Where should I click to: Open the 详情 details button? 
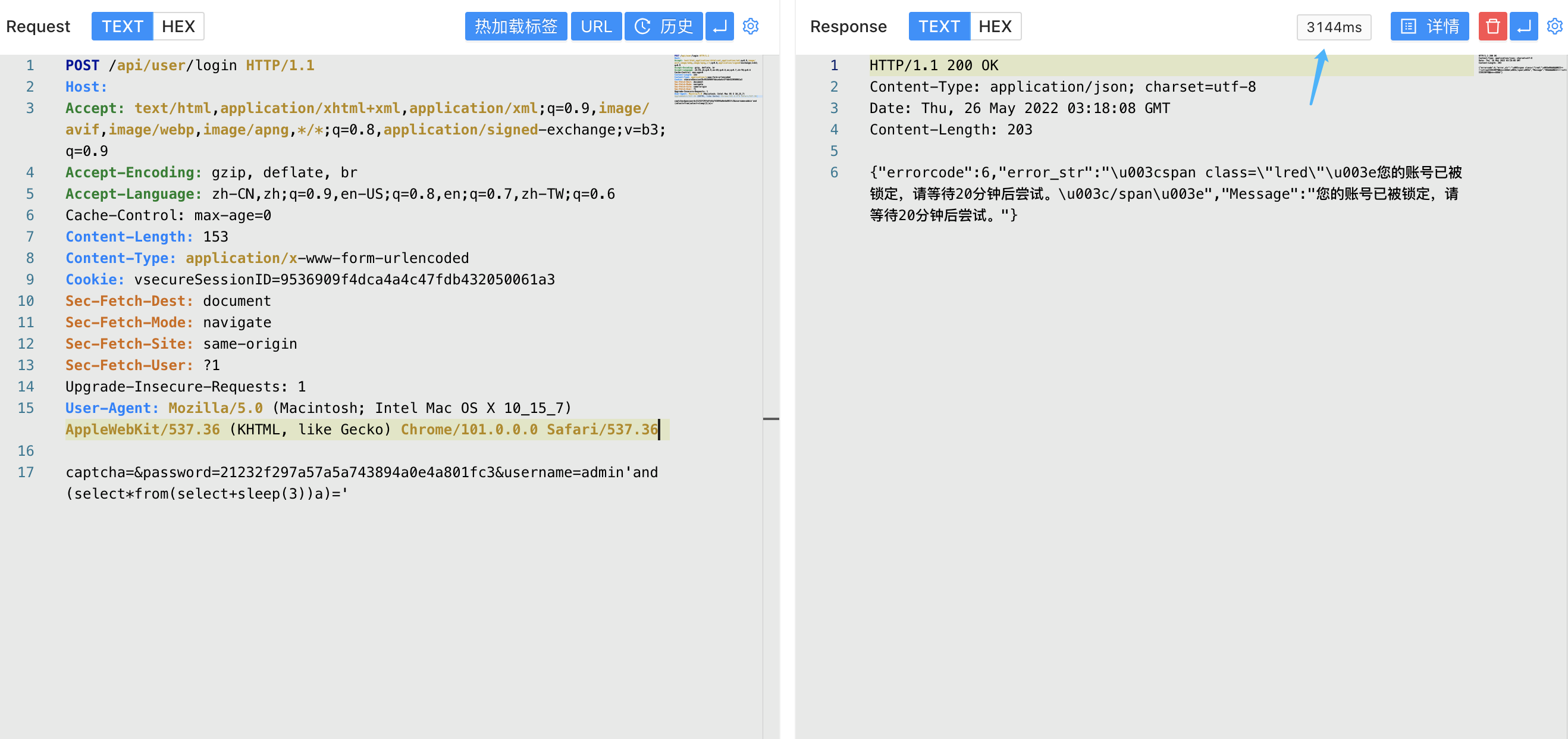(x=1429, y=26)
